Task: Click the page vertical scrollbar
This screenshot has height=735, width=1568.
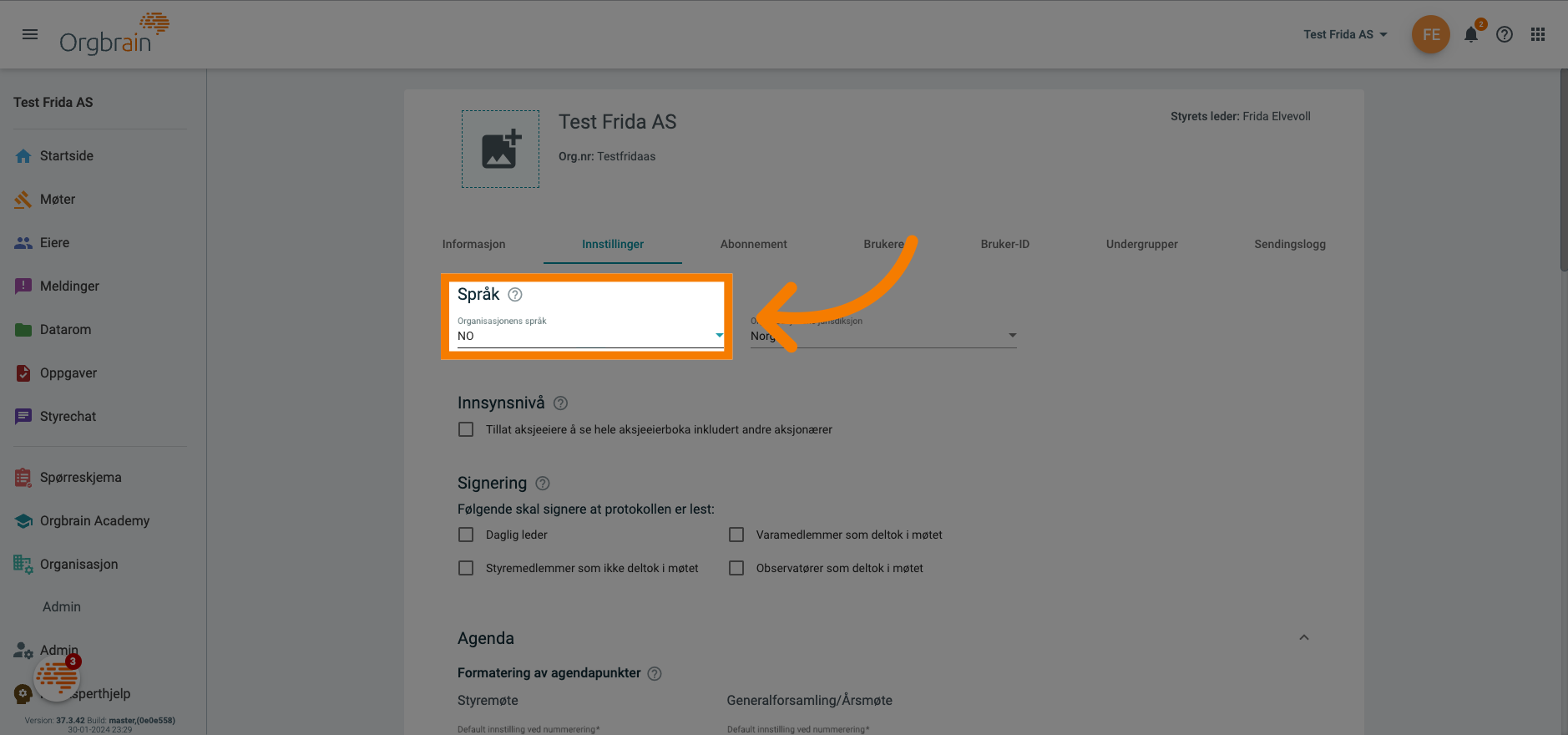Action: tap(1563, 171)
